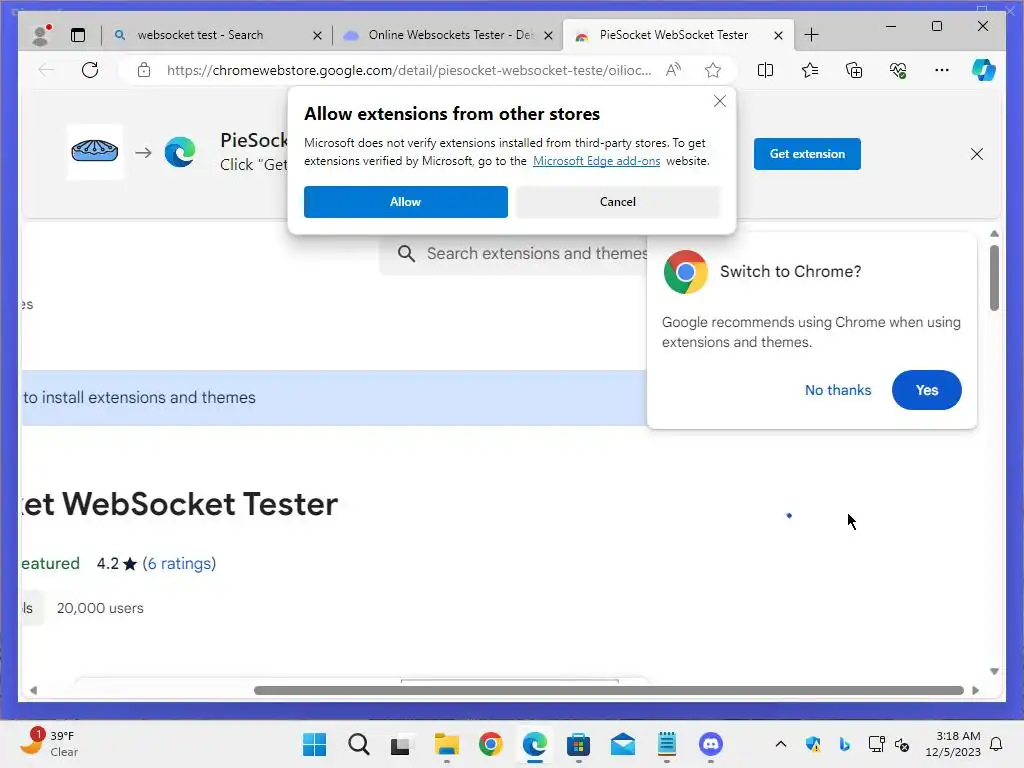Click the Microsoft Edge taskbar icon
This screenshot has width=1024, height=768.
(534, 744)
